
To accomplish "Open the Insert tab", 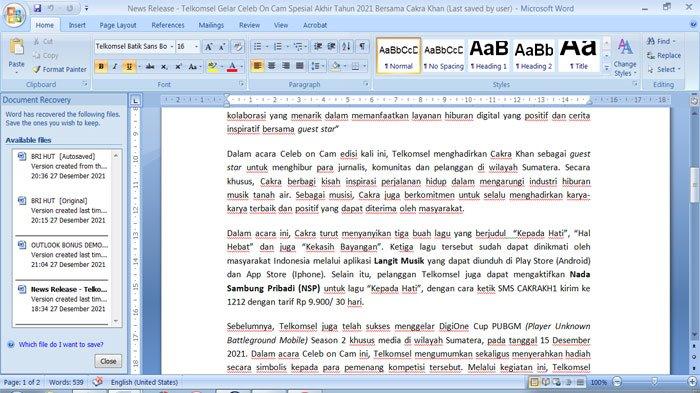I will click(77, 25).
